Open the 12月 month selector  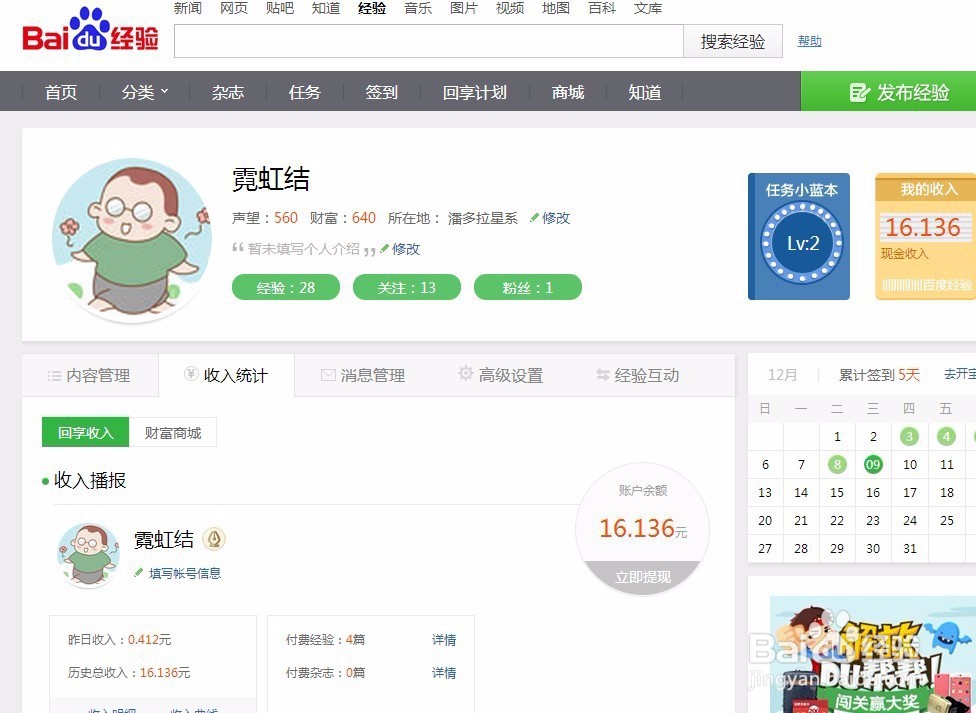[x=783, y=374]
